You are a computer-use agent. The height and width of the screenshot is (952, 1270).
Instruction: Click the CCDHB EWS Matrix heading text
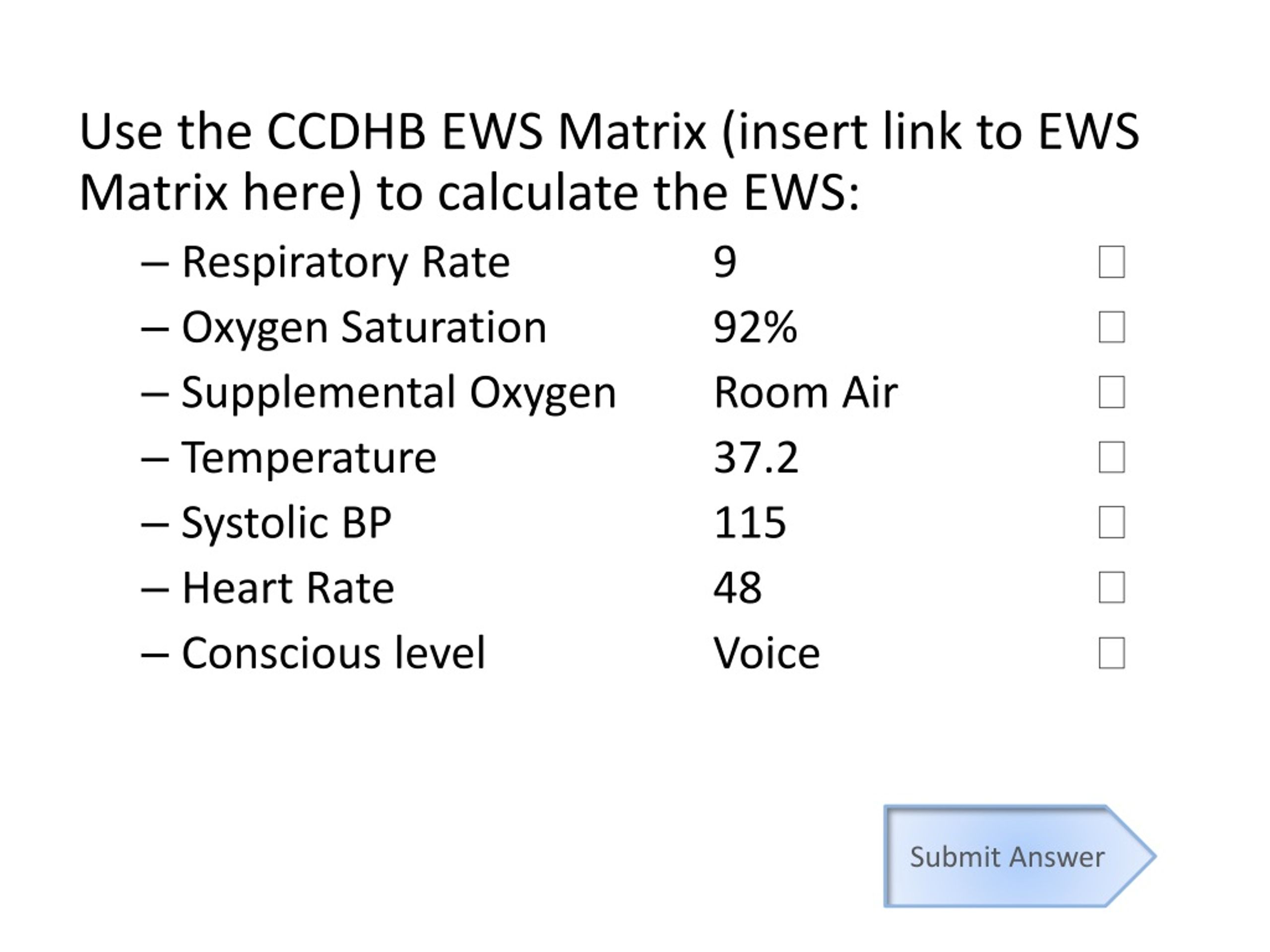487,132
